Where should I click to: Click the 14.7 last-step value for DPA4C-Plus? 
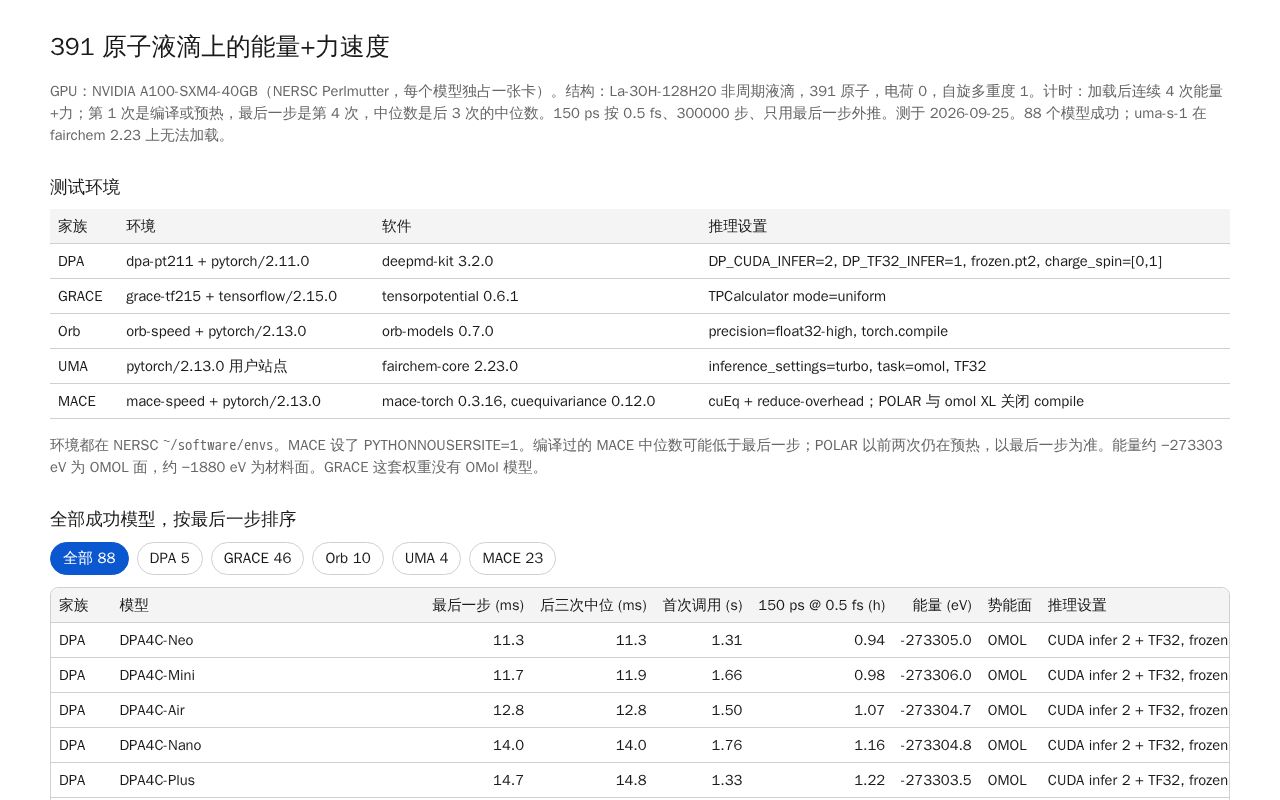(508, 780)
